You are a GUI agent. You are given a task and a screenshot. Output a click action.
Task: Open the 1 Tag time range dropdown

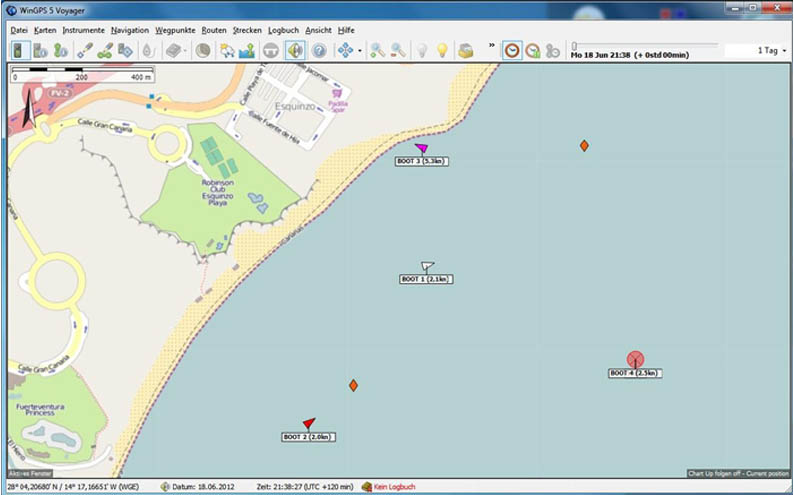pos(782,50)
